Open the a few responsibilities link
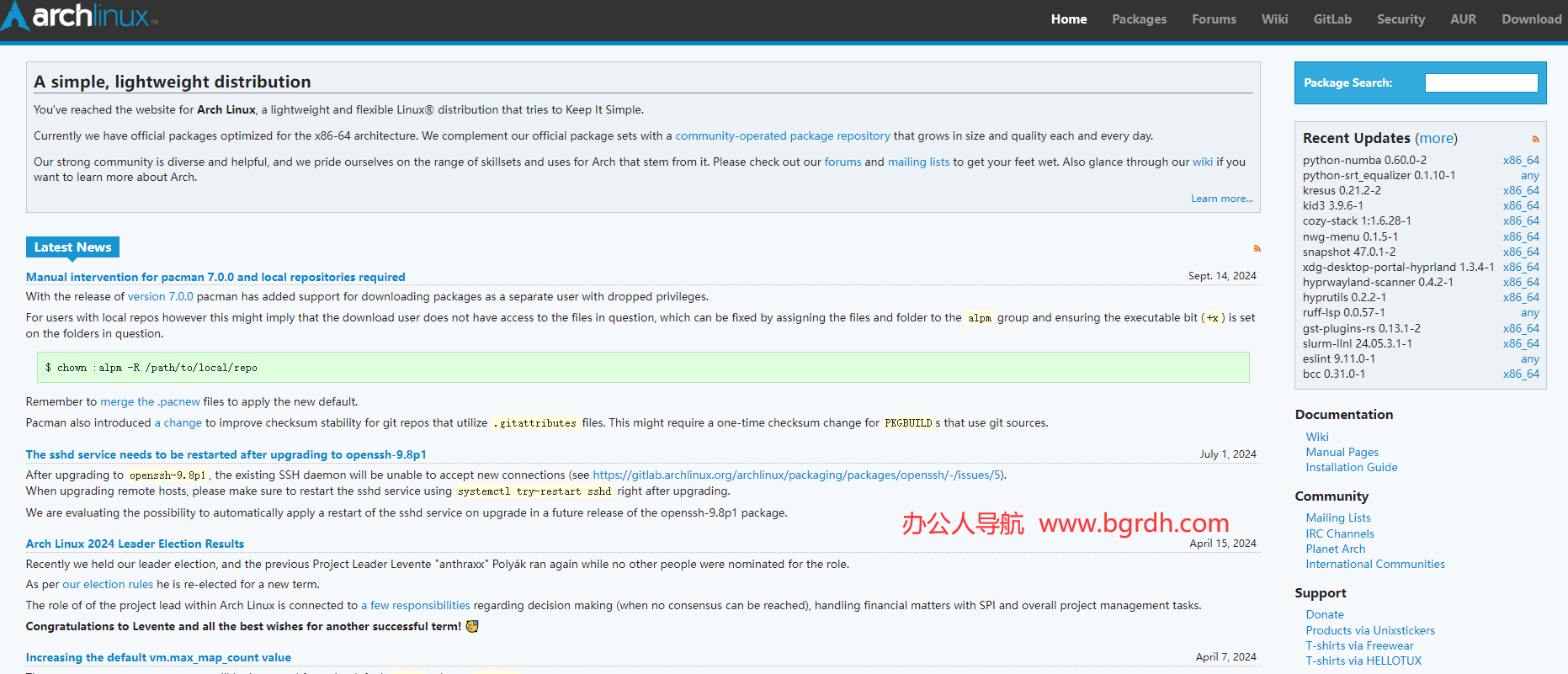Viewport: 1568px width, 674px height. (415, 605)
